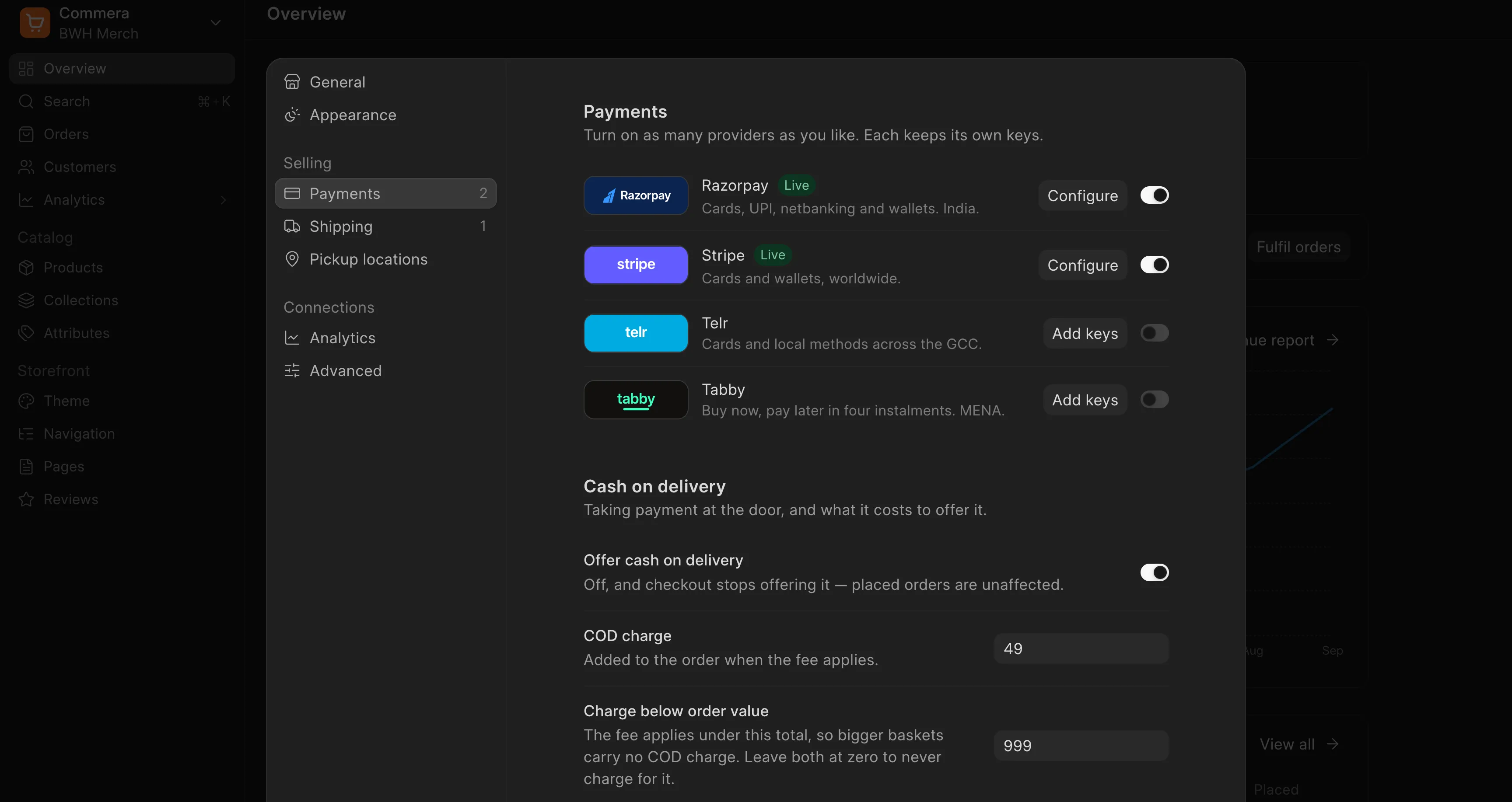Open Navigation in the Storefront section

click(122, 433)
